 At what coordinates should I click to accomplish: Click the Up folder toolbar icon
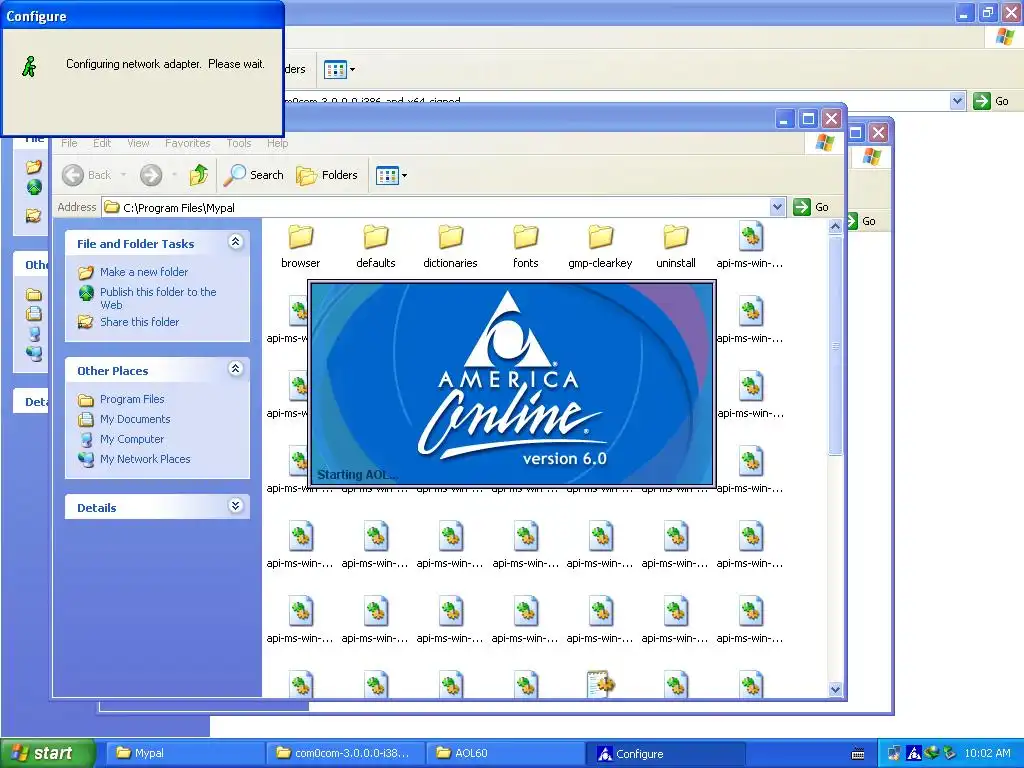click(199, 175)
